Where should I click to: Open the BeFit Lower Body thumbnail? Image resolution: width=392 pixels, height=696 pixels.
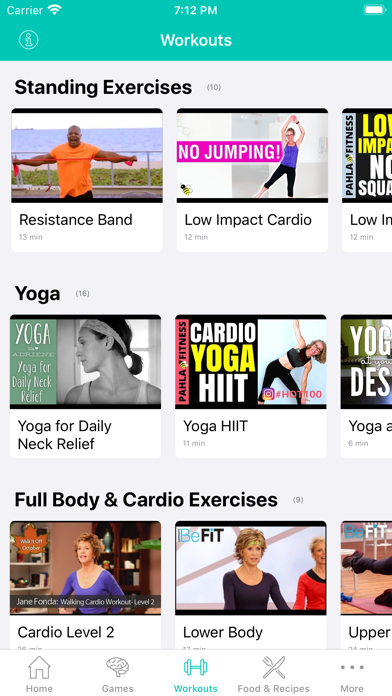click(x=251, y=568)
